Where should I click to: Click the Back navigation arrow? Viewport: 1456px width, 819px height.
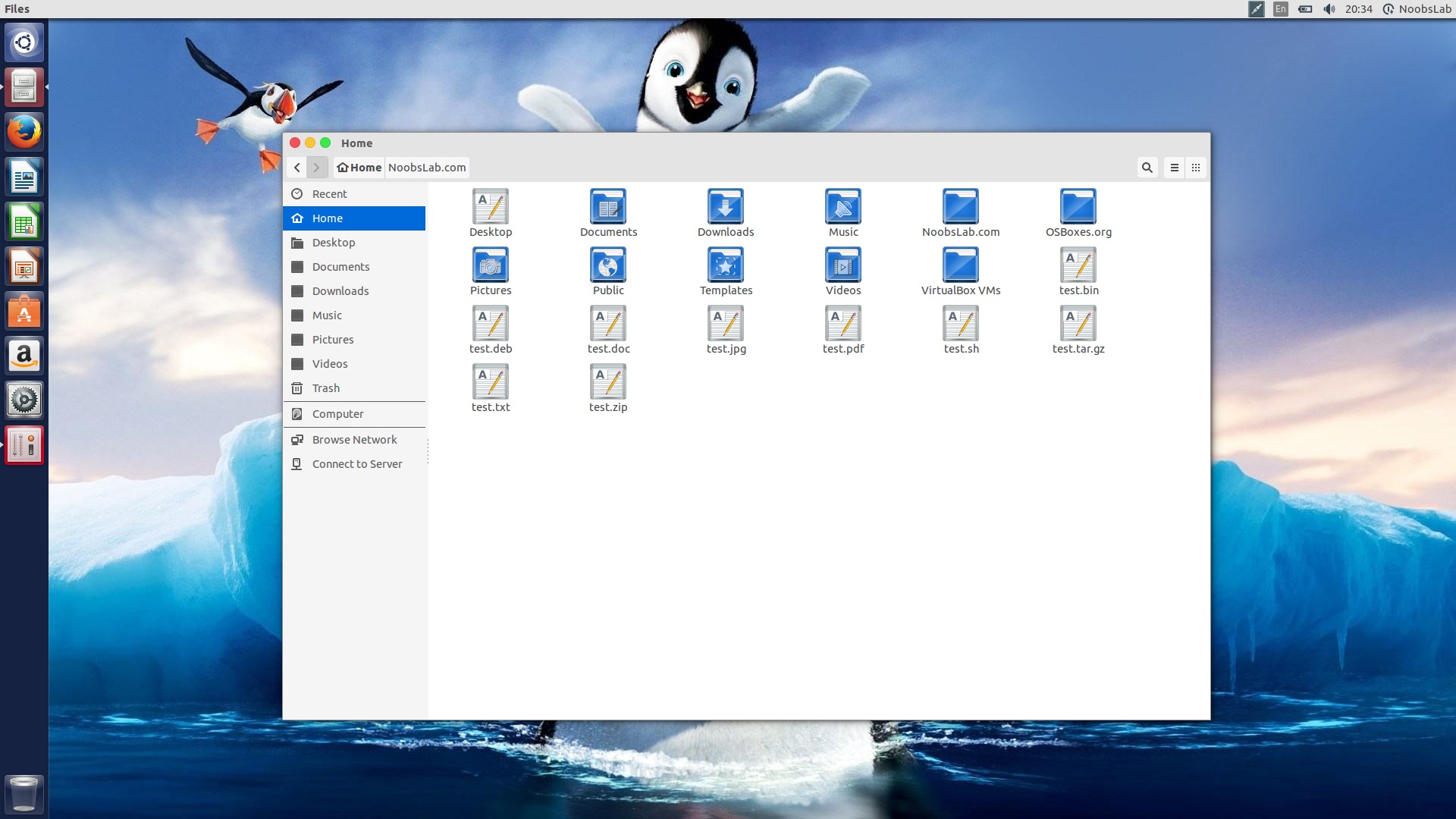coord(297,168)
